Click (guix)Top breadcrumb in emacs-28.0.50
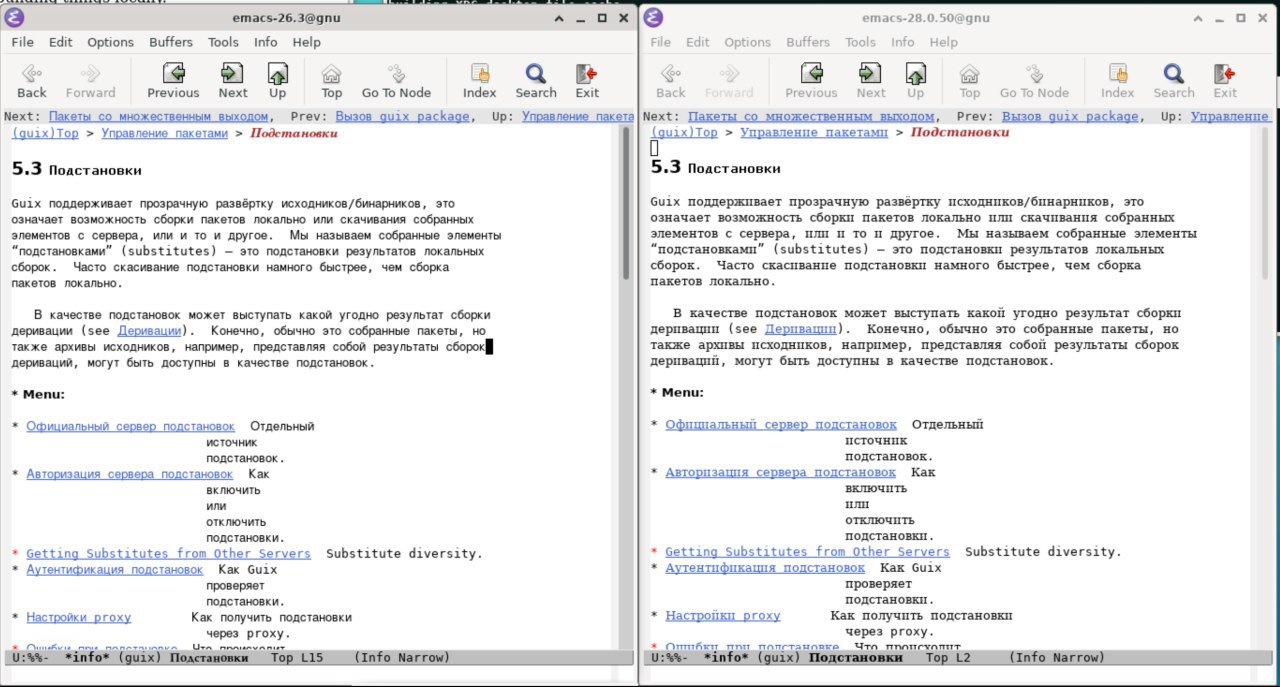The image size is (1280, 687). (684, 133)
